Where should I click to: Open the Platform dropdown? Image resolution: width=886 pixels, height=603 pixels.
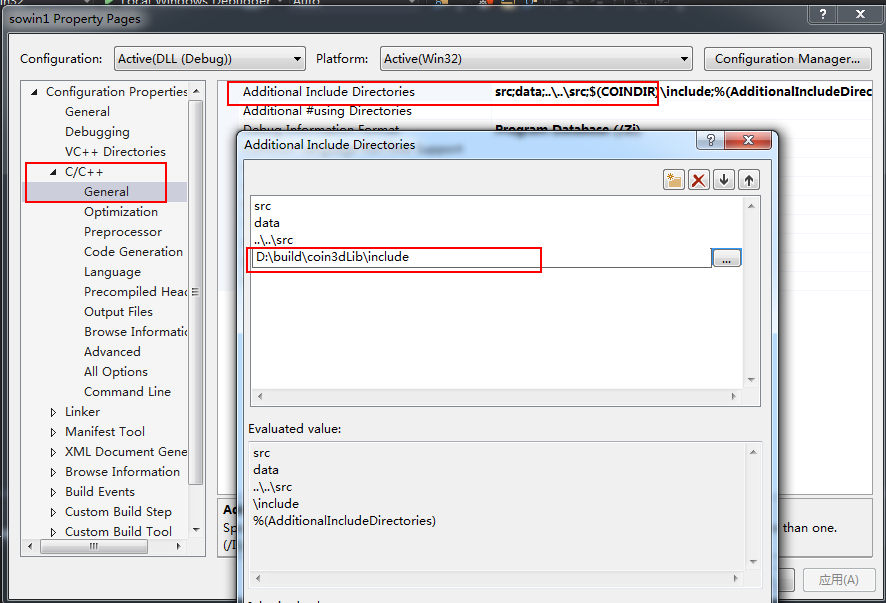coord(535,59)
